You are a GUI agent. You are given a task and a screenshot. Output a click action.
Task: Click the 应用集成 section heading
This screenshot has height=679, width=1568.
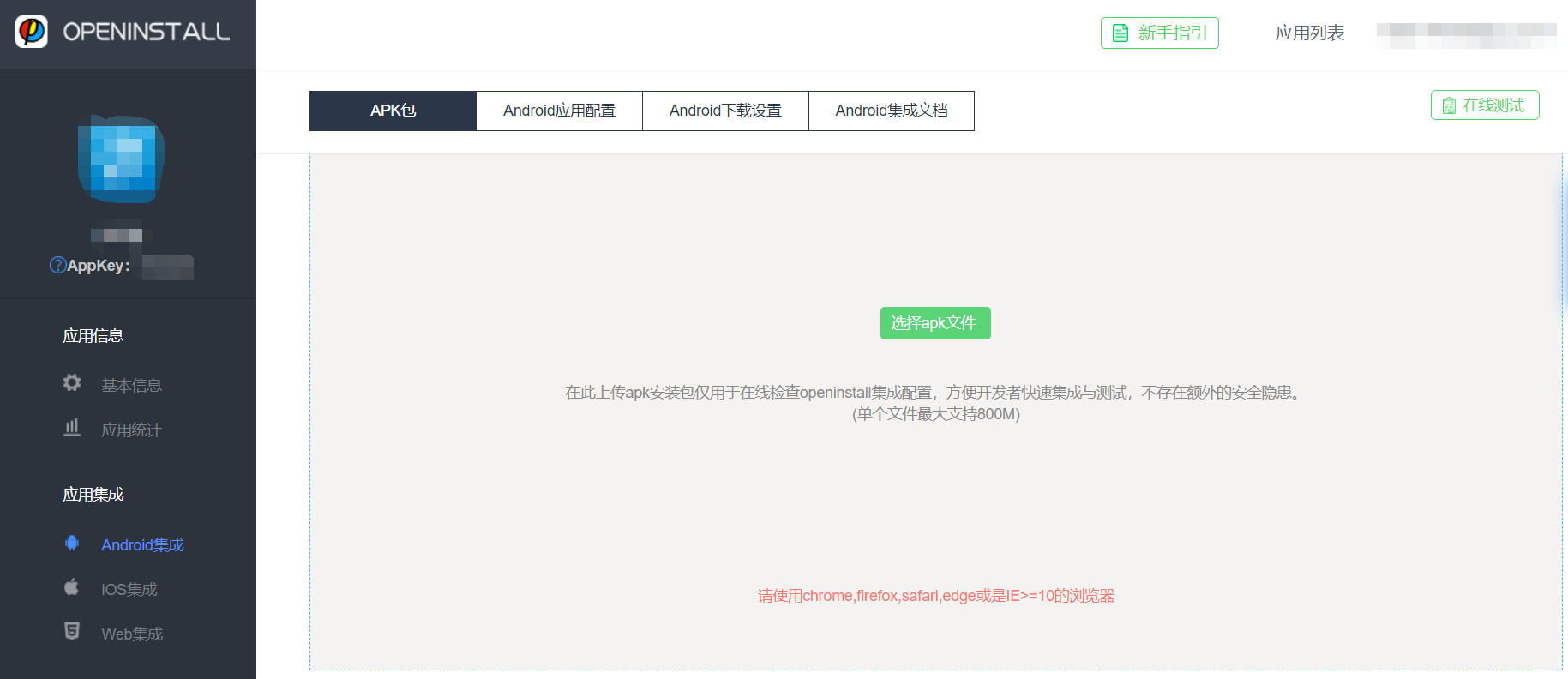93,495
